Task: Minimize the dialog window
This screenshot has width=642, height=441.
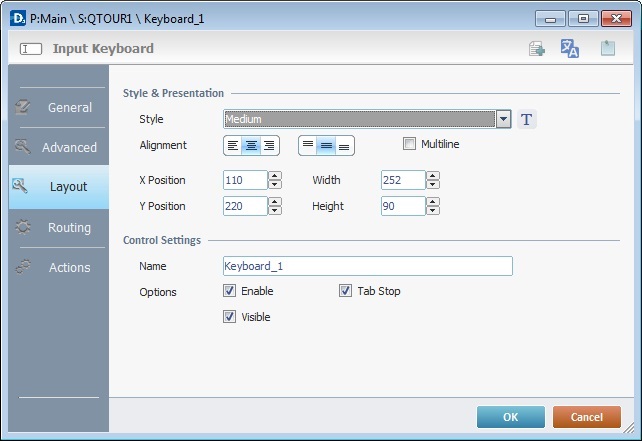Action: click(550, 19)
